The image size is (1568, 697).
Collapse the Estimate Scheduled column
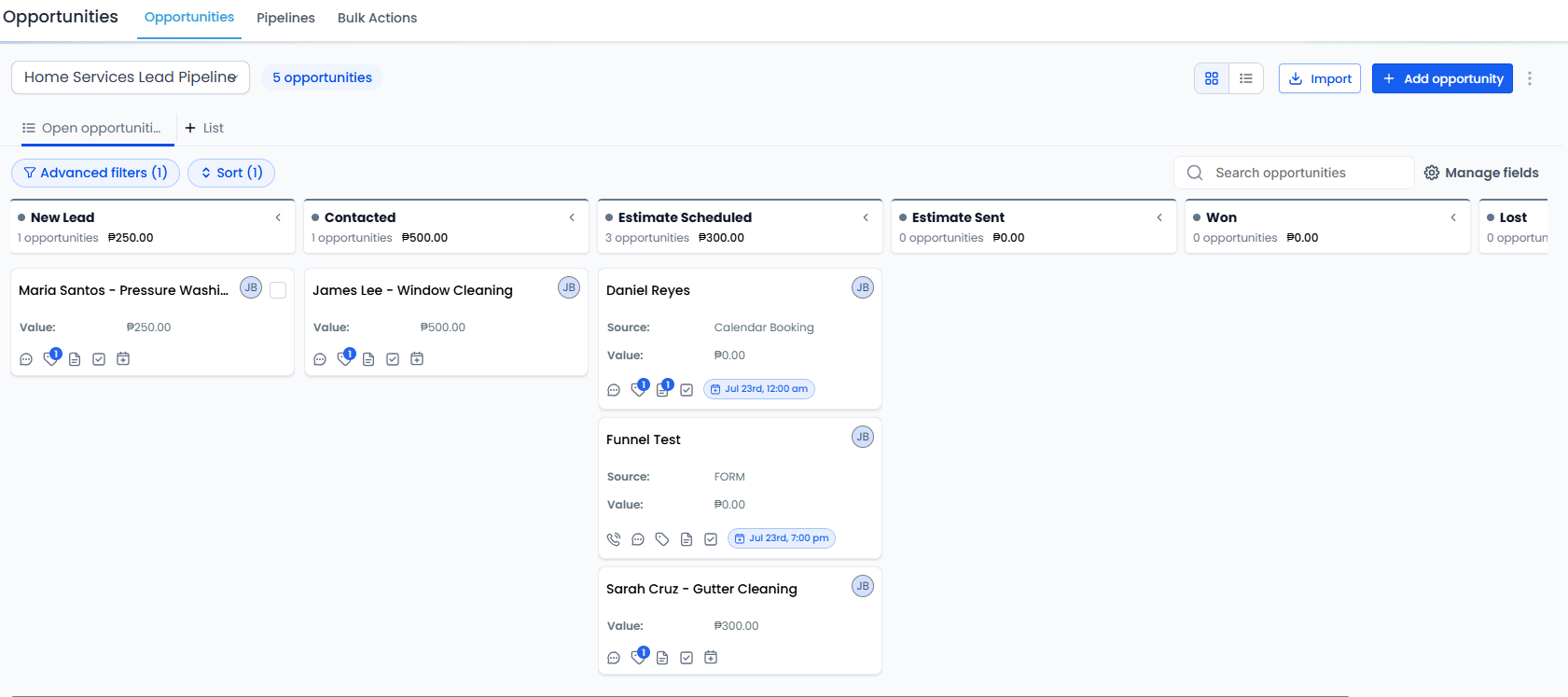point(866,217)
